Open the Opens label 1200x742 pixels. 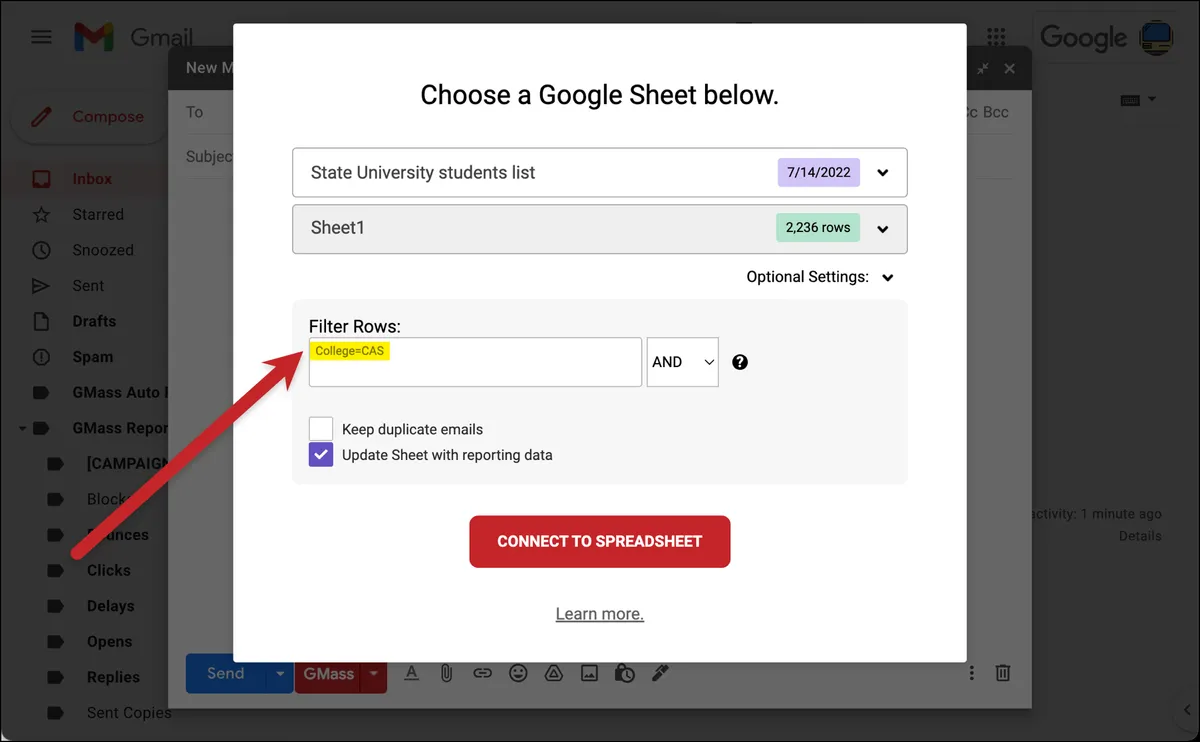click(109, 642)
